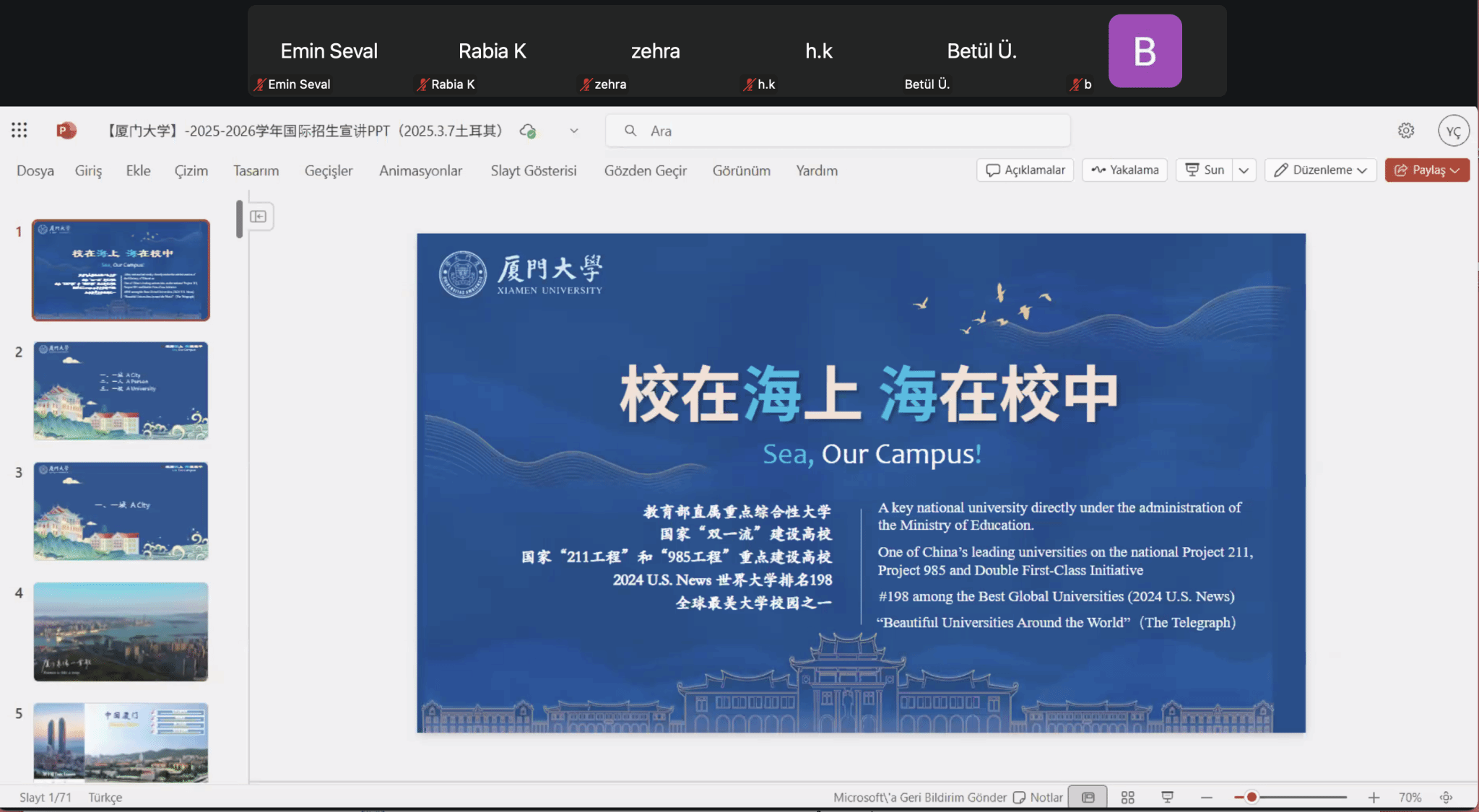Switch to slide sorter view
Viewport: 1479px width, 812px height.
[1127, 797]
